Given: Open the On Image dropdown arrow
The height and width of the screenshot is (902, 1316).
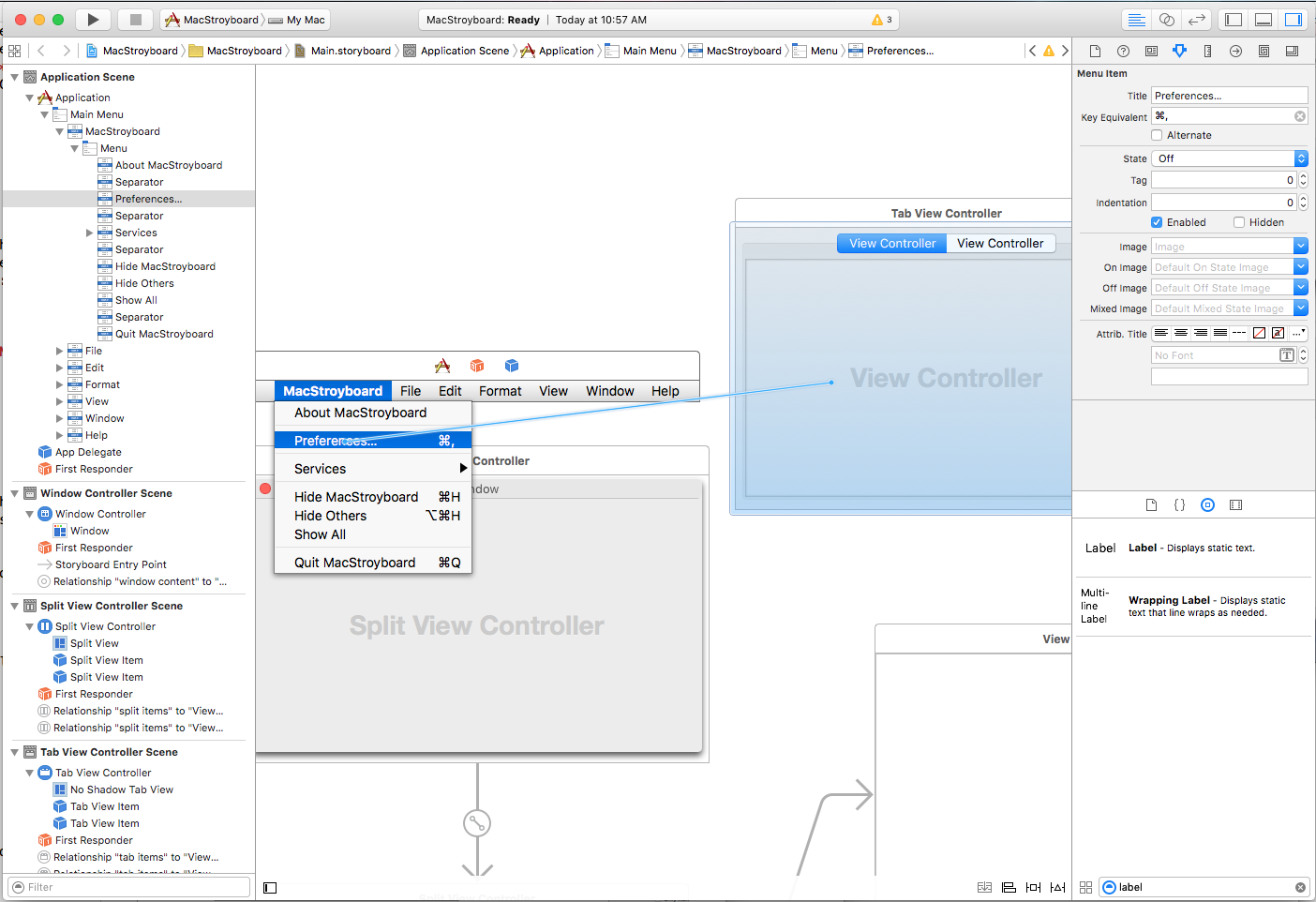Looking at the screenshot, I should tap(1301, 266).
